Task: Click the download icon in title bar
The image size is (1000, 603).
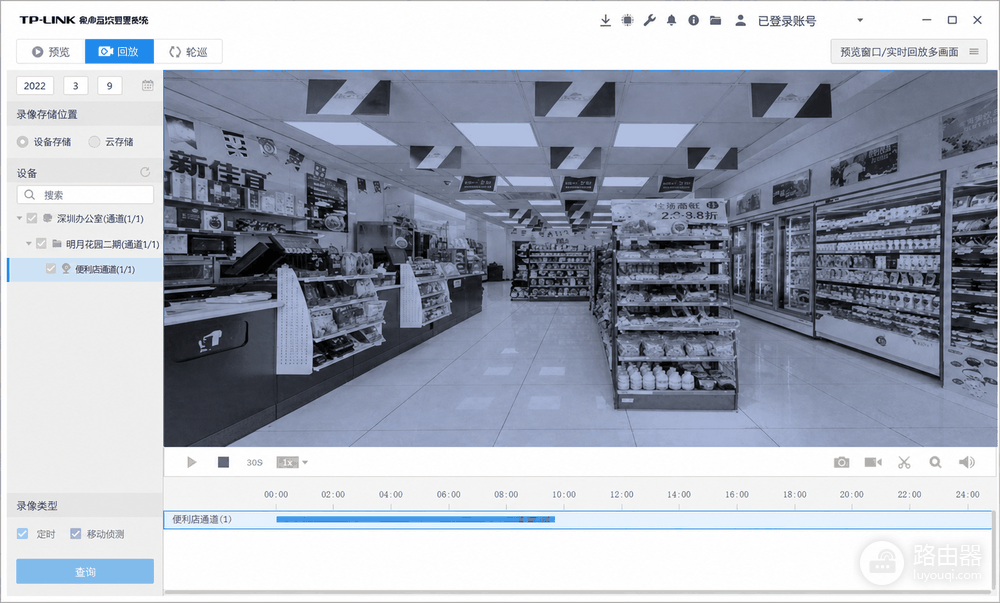Action: (605, 20)
